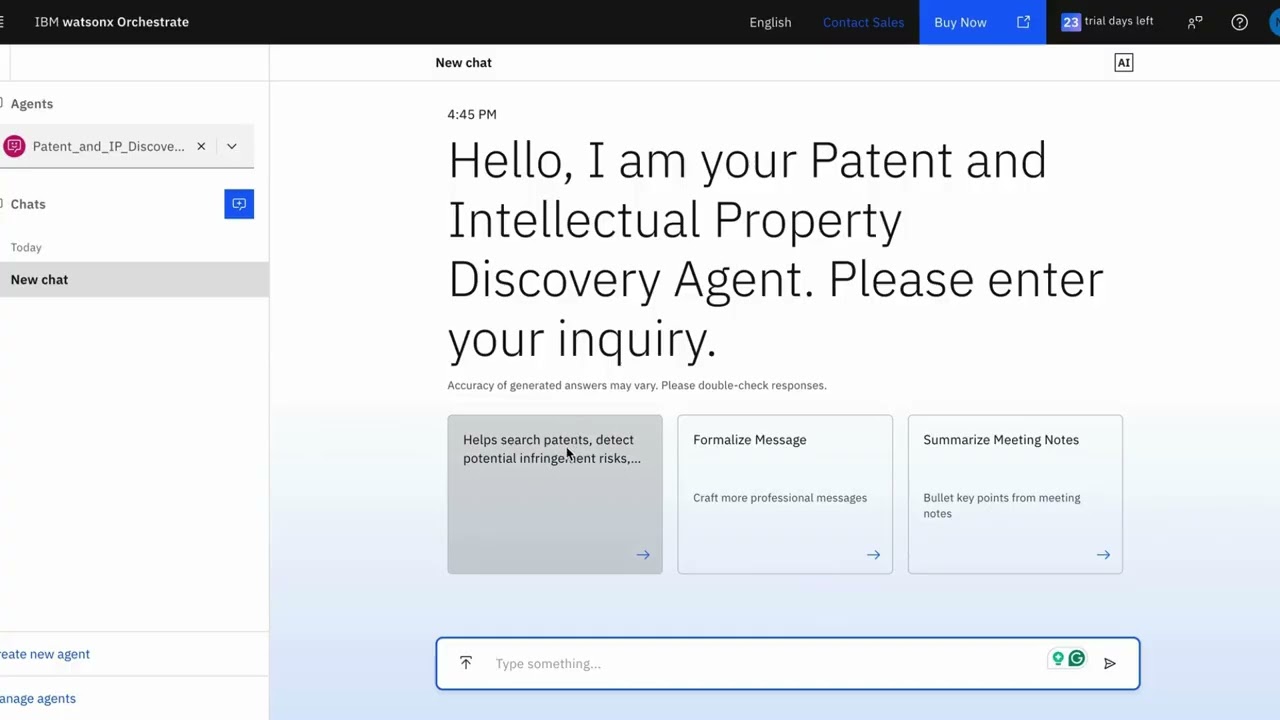This screenshot has height=720, width=1280.
Task: Expand the agent selector dropdown chevron
Action: [231, 146]
